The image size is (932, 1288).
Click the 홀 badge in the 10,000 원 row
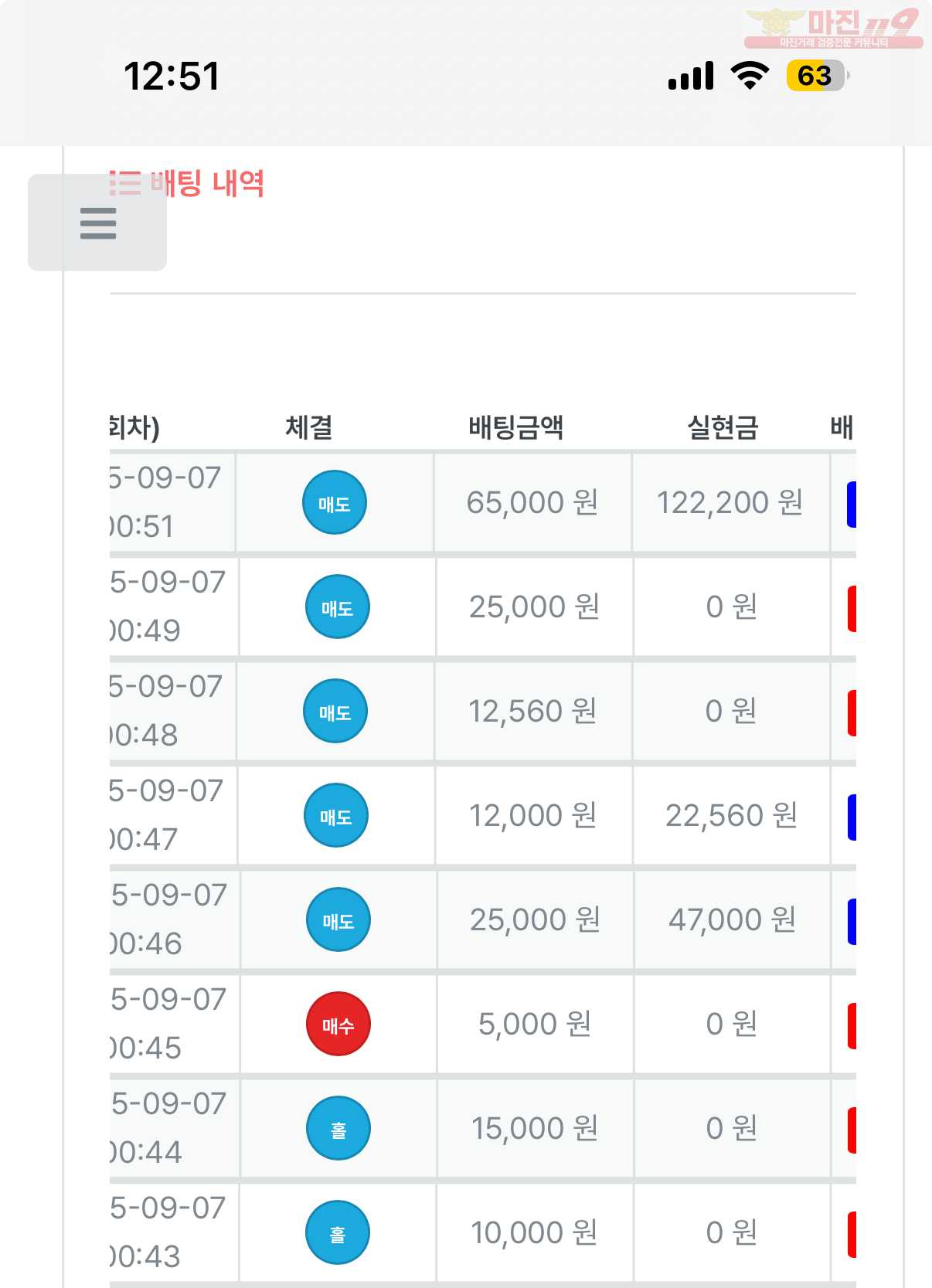(338, 1233)
